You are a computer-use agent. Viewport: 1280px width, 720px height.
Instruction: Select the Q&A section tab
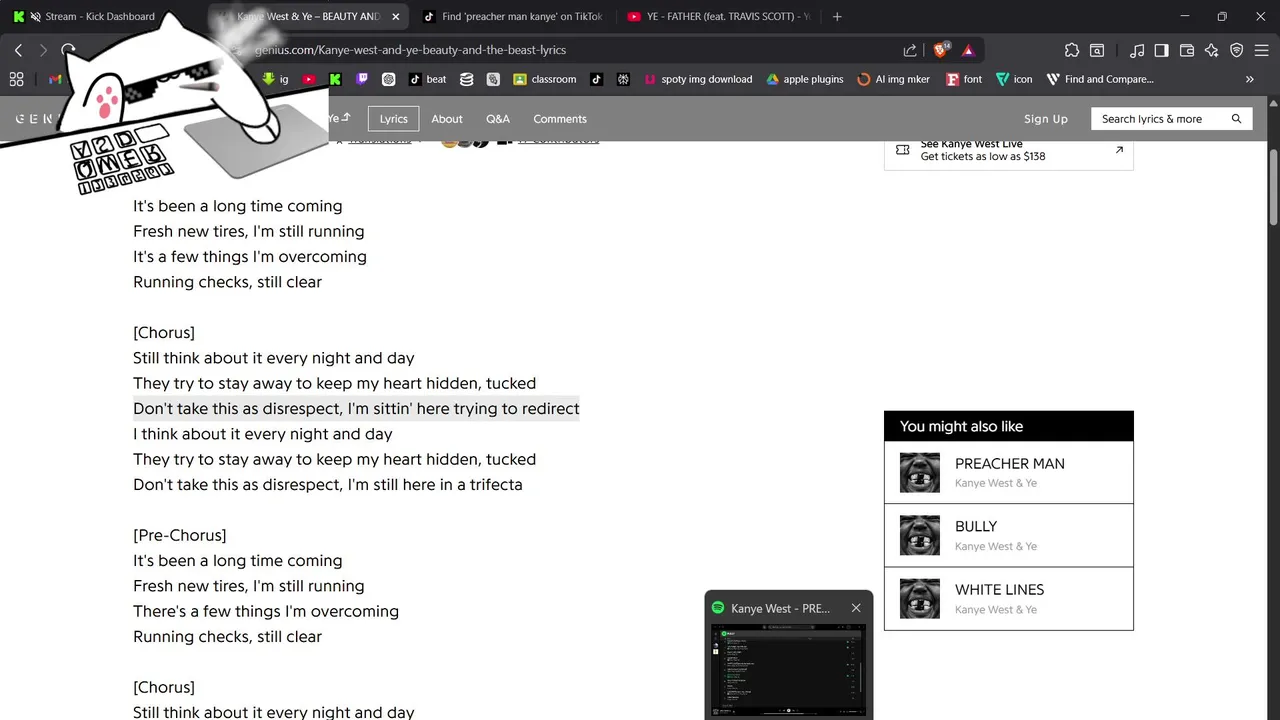pos(498,119)
